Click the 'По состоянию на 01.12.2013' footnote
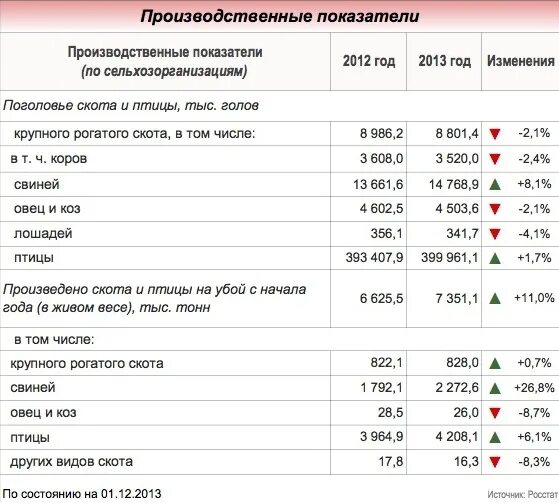This screenshot has height=503, width=559. 82,494
